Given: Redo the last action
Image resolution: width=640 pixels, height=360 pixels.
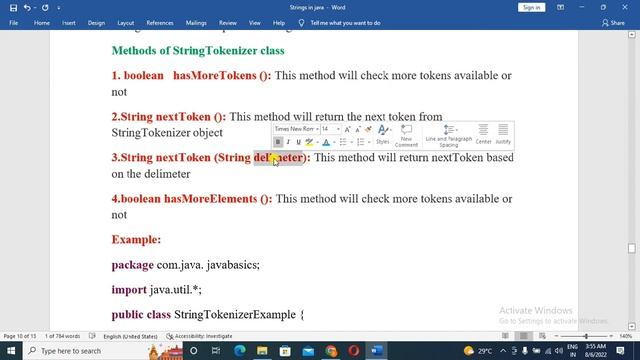Looking at the screenshot, I should [x=45, y=8].
